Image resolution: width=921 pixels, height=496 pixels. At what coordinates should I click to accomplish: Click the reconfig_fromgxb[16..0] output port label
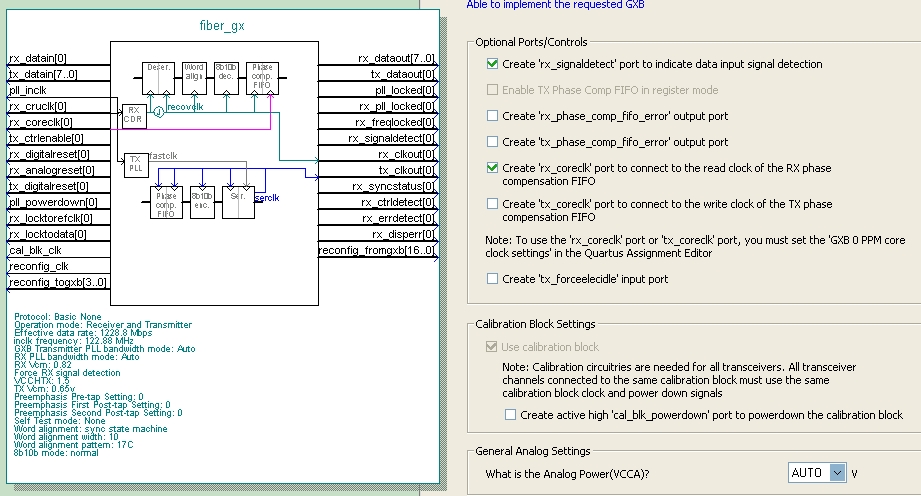pos(377,250)
